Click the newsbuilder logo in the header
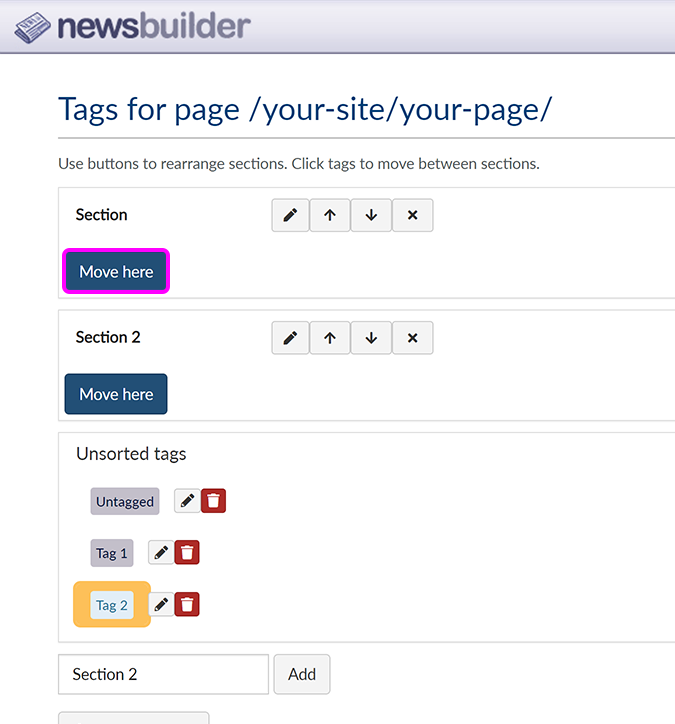 pos(132,26)
